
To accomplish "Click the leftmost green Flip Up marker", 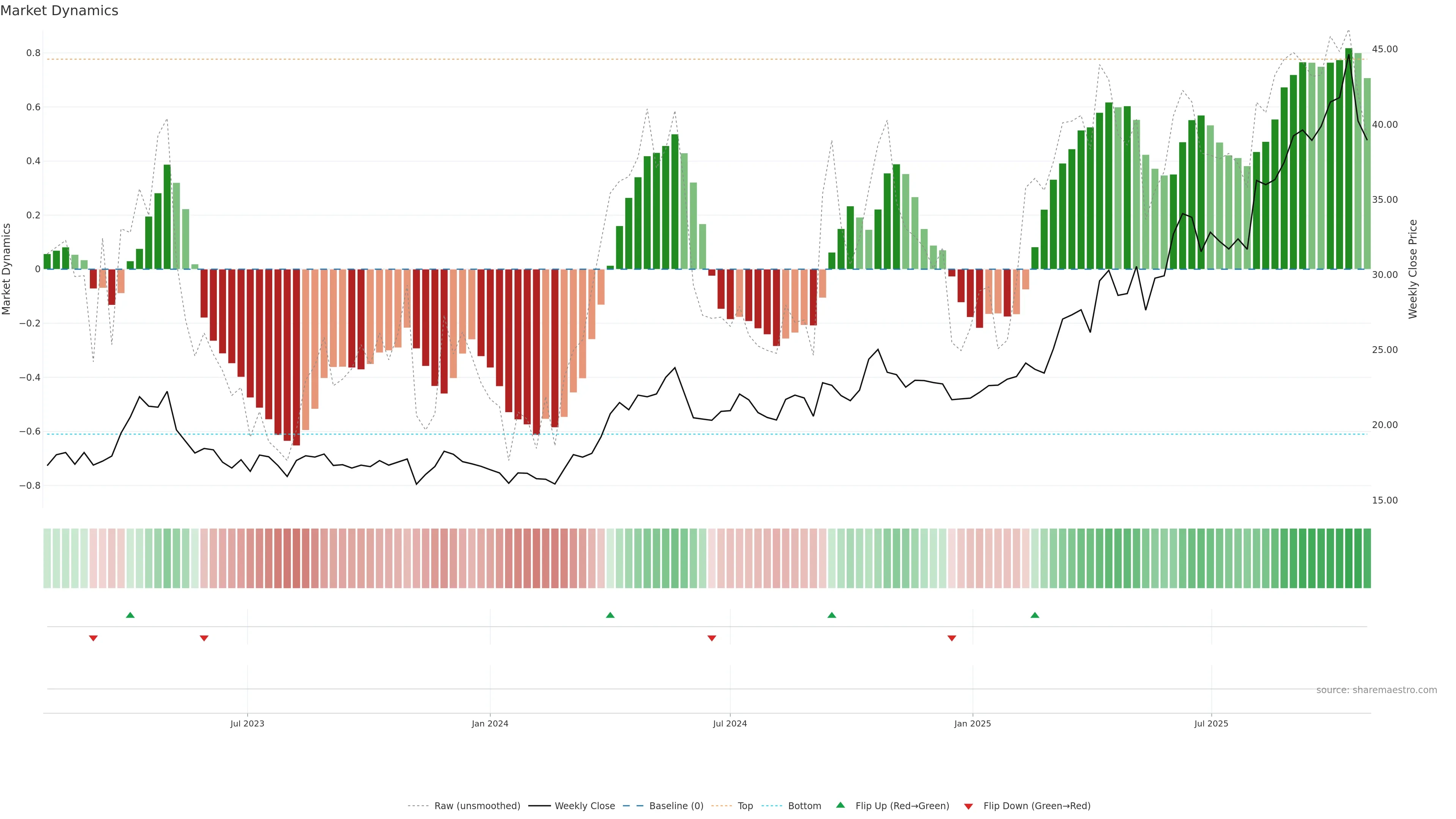I will (130, 615).
